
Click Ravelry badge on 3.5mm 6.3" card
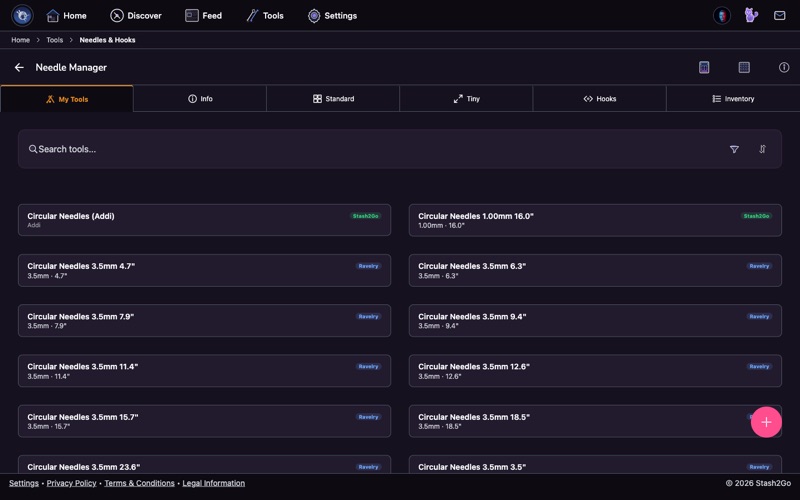click(x=759, y=266)
